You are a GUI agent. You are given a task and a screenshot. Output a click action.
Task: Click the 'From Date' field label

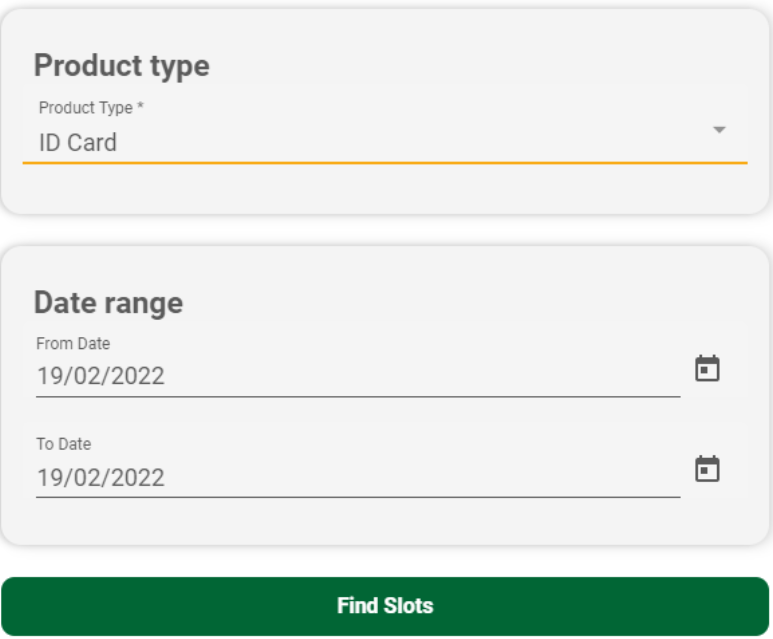click(x=73, y=343)
